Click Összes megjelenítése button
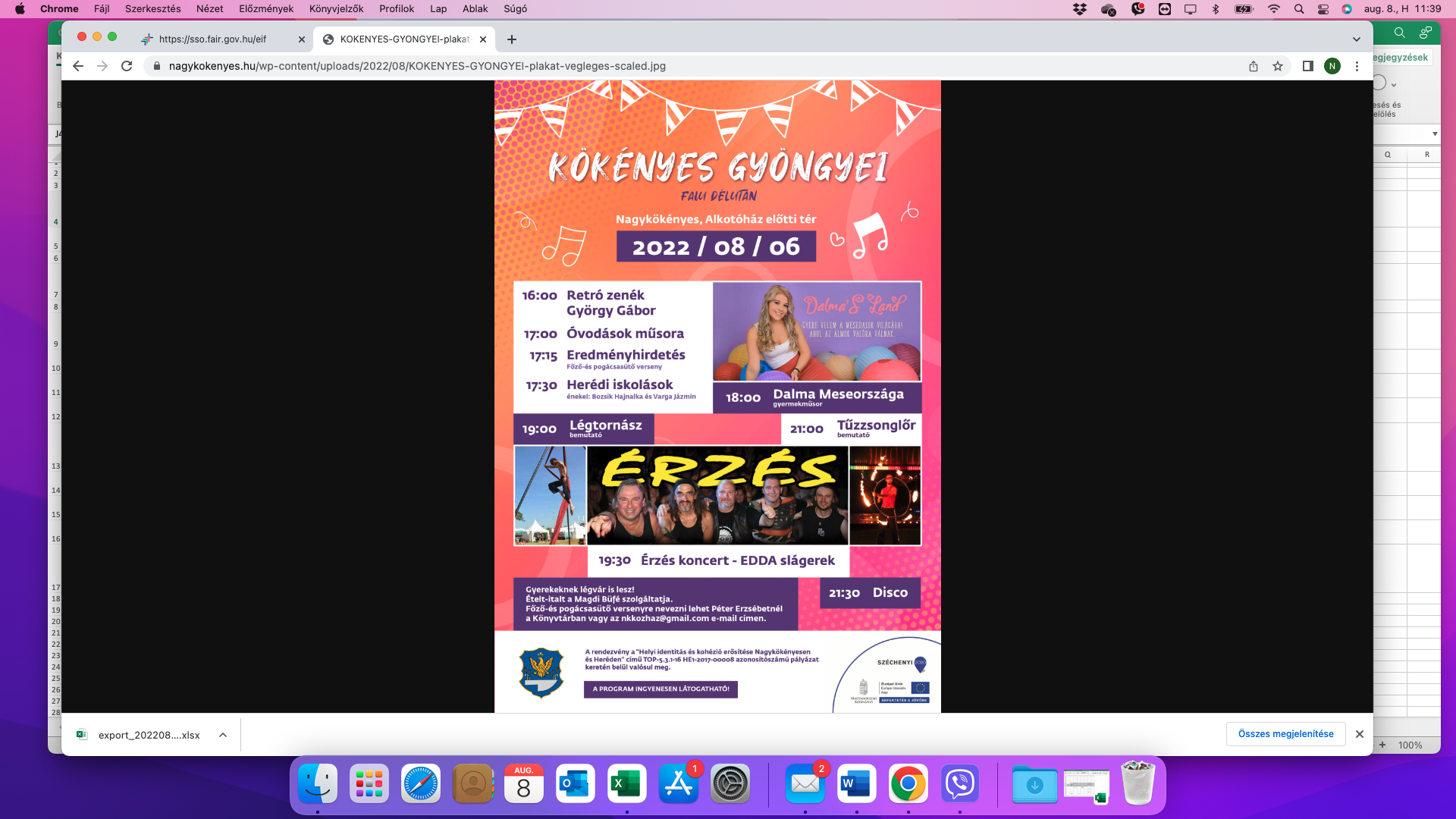The image size is (1456, 819). [1285, 734]
